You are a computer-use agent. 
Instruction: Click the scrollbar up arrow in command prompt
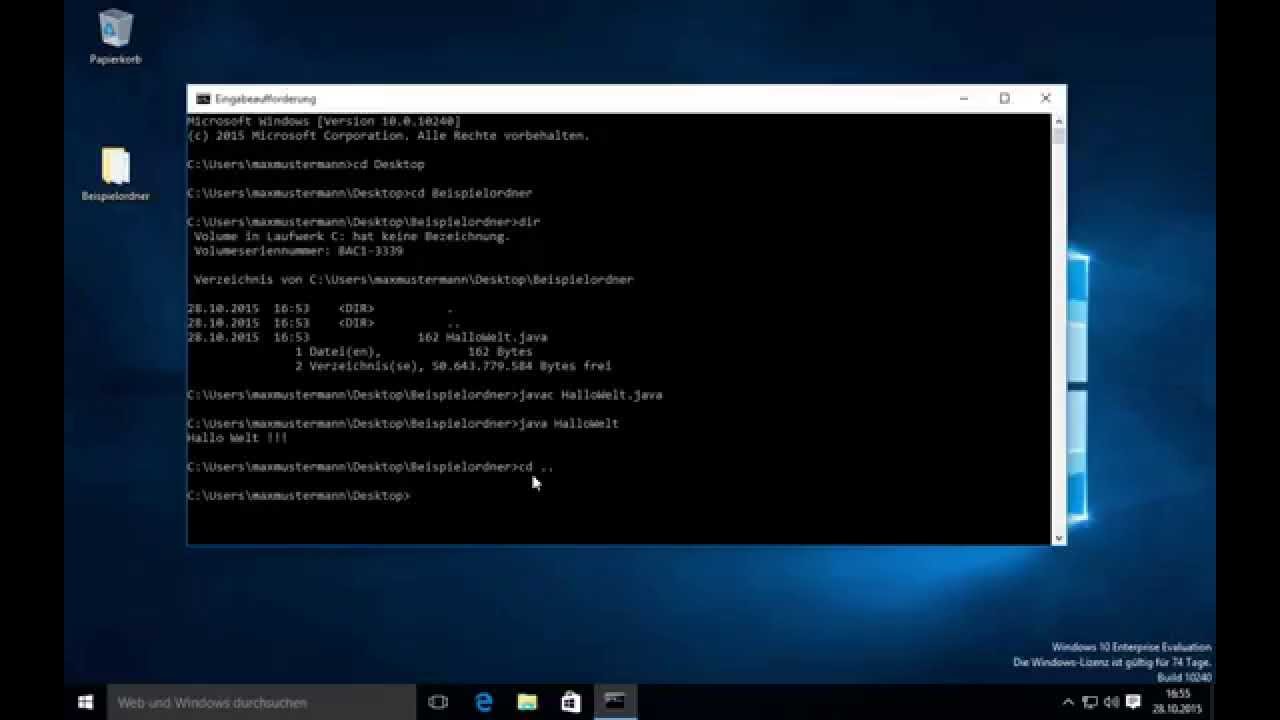1059,121
